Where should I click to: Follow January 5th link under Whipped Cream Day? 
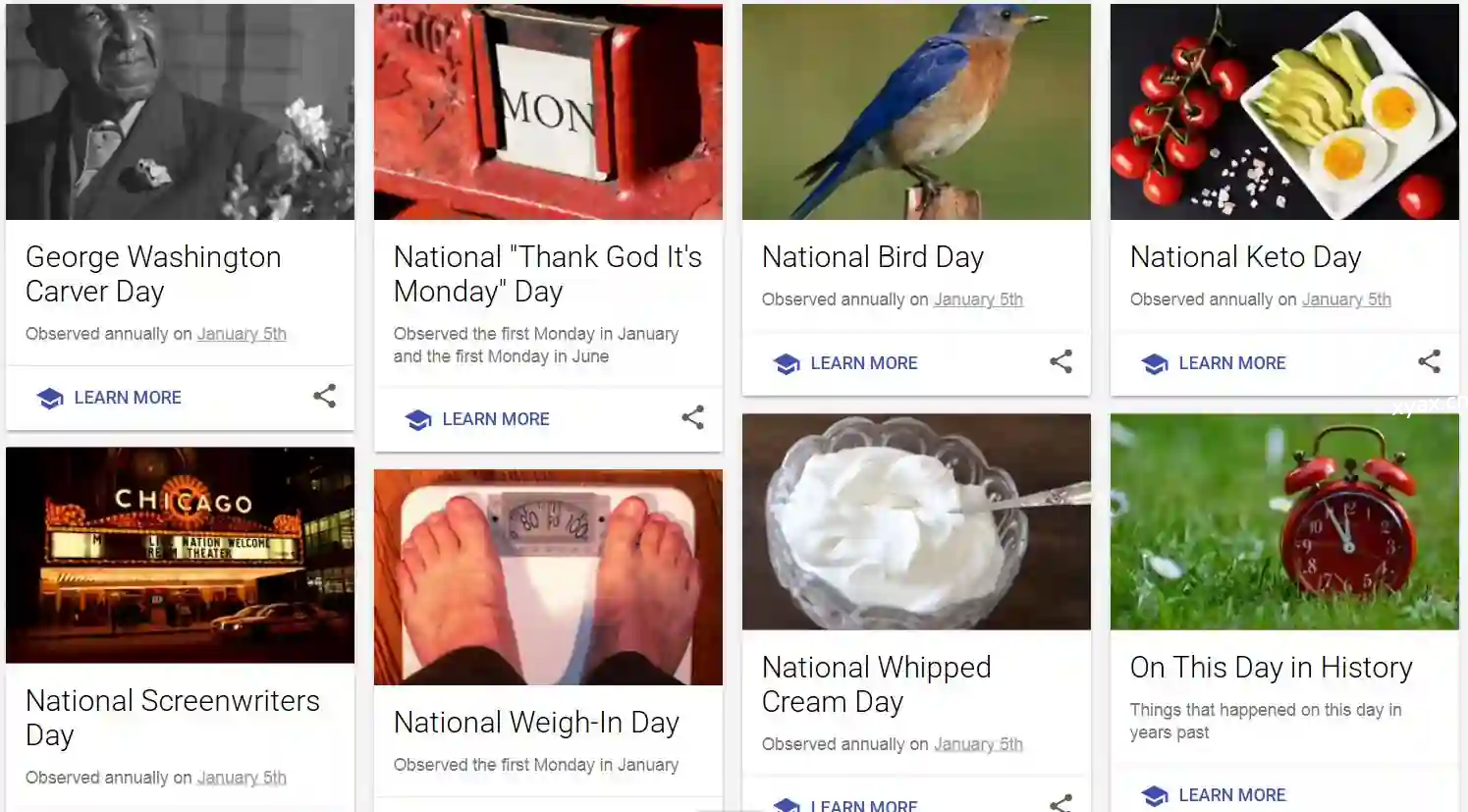click(978, 744)
